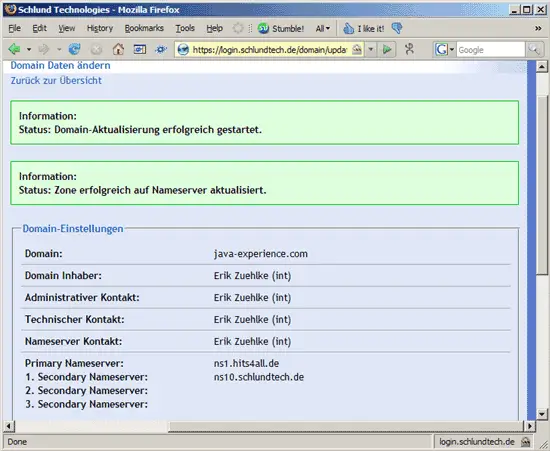Image resolution: width=550 pixels, height=451 pixels.
Task: Click Erik Zuehlke in Nameserver Kontakt row
Action: [252, 341]
